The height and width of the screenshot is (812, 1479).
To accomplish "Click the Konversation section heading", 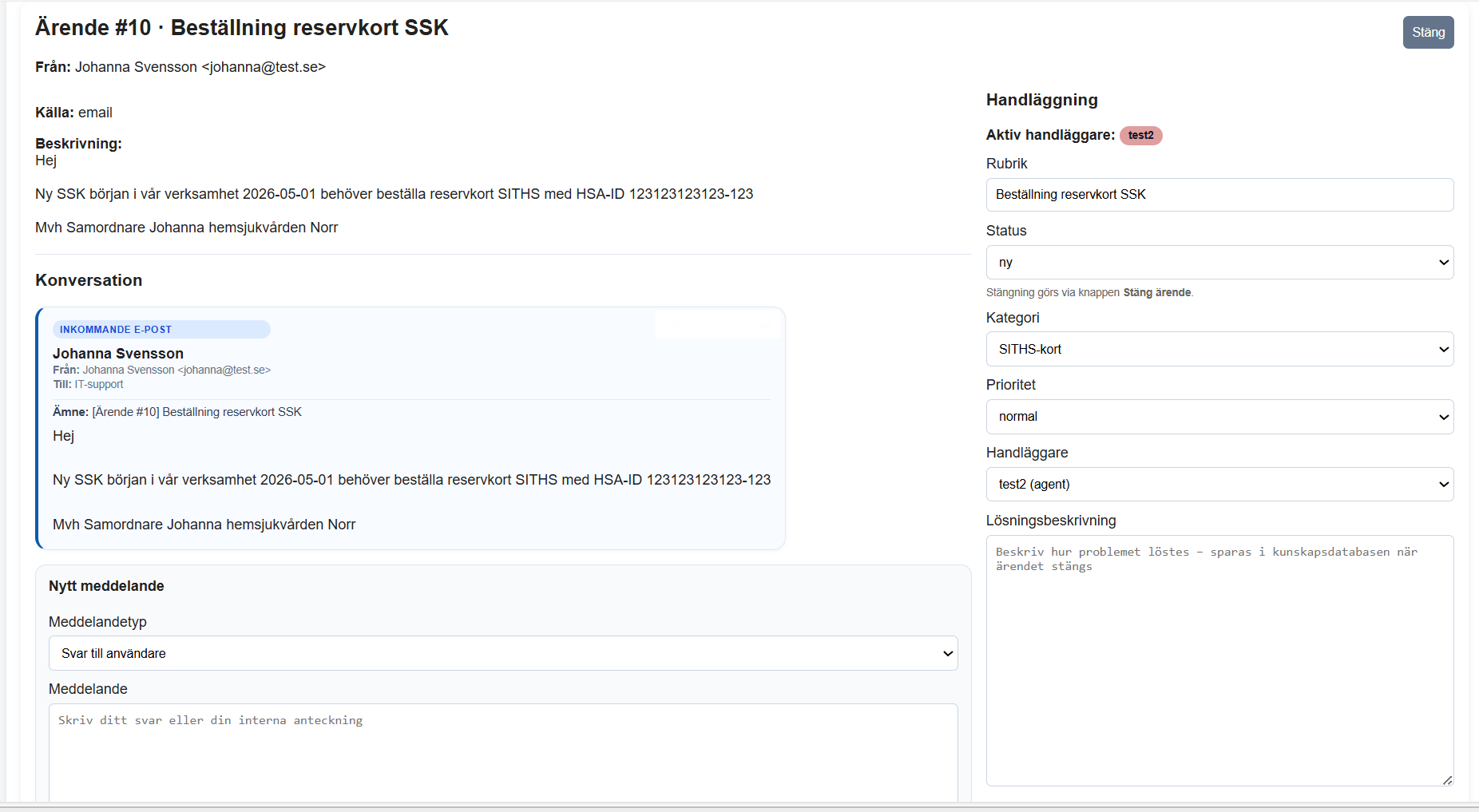I will tap(89, 281).
